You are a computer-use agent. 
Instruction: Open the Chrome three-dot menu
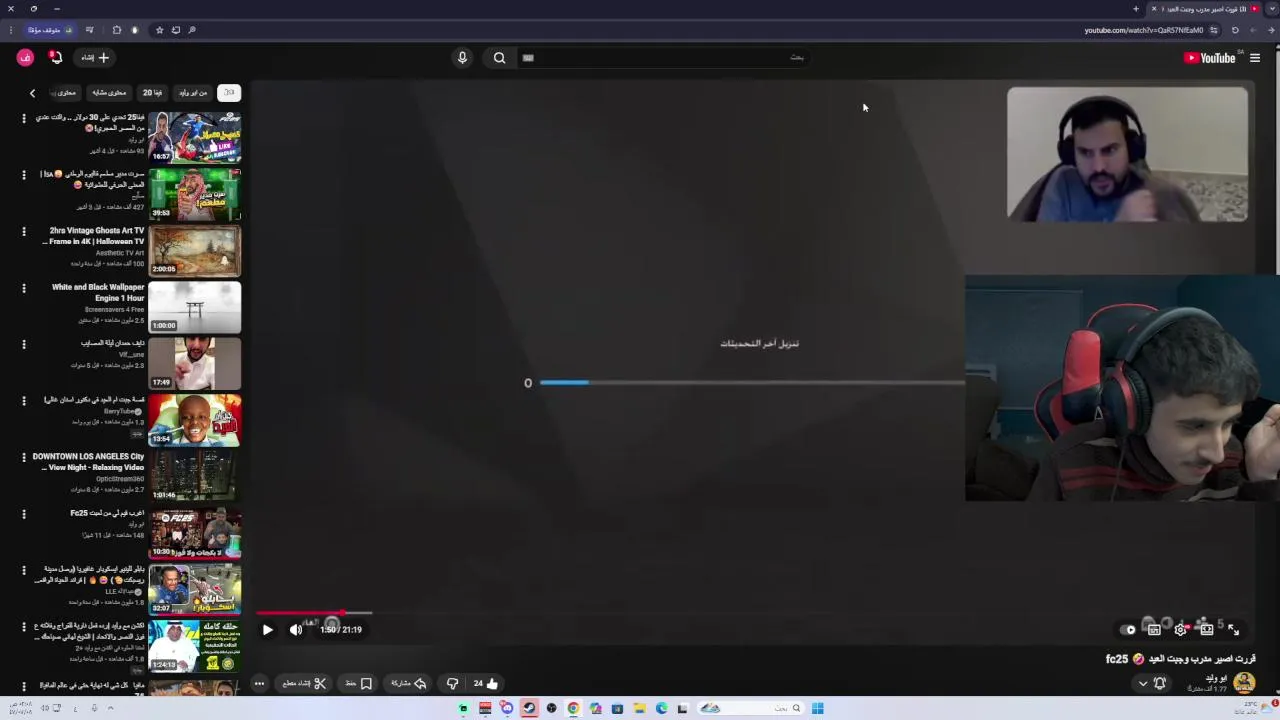click(12, 30)
